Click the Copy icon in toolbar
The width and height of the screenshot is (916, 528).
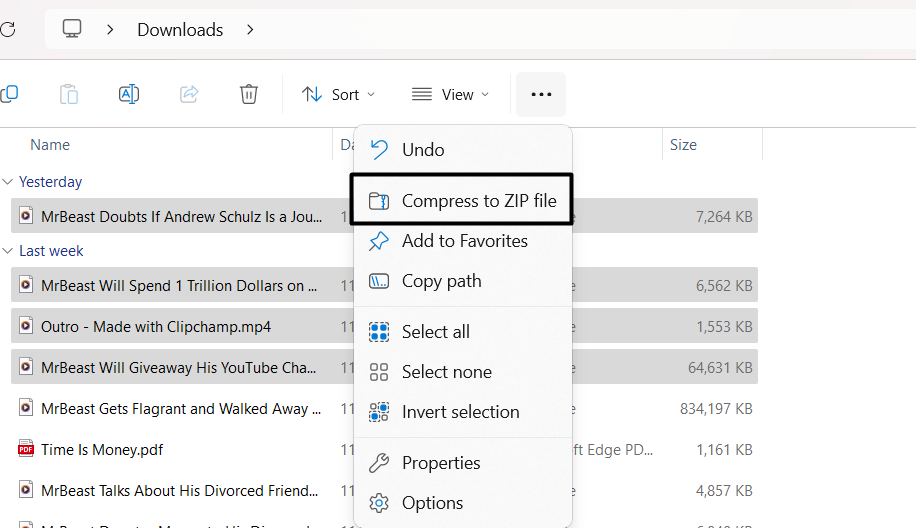click(9, 94)
